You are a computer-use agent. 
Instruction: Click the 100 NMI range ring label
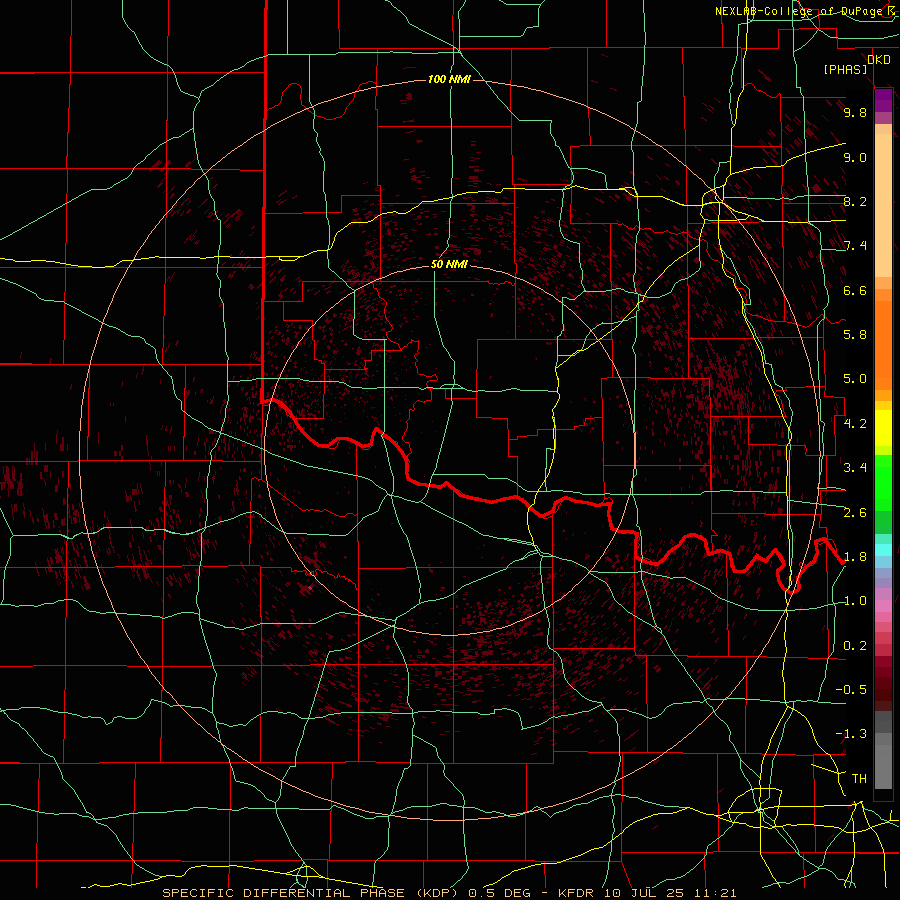(449, 79)
